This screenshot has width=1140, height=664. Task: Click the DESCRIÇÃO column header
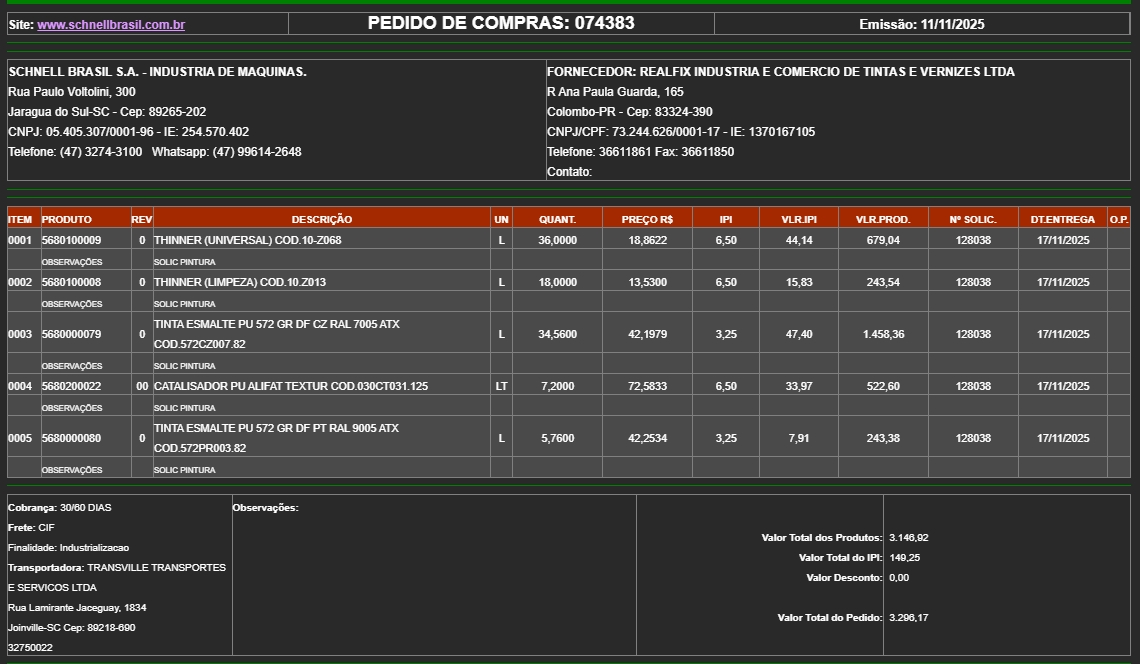coord(321,219)
